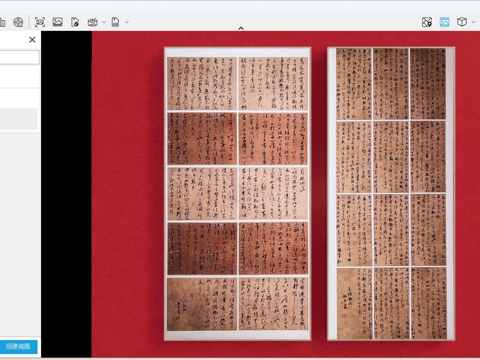Click the region capture frame icon
Screen dimensions: 480x360
[x=40, y=22]
